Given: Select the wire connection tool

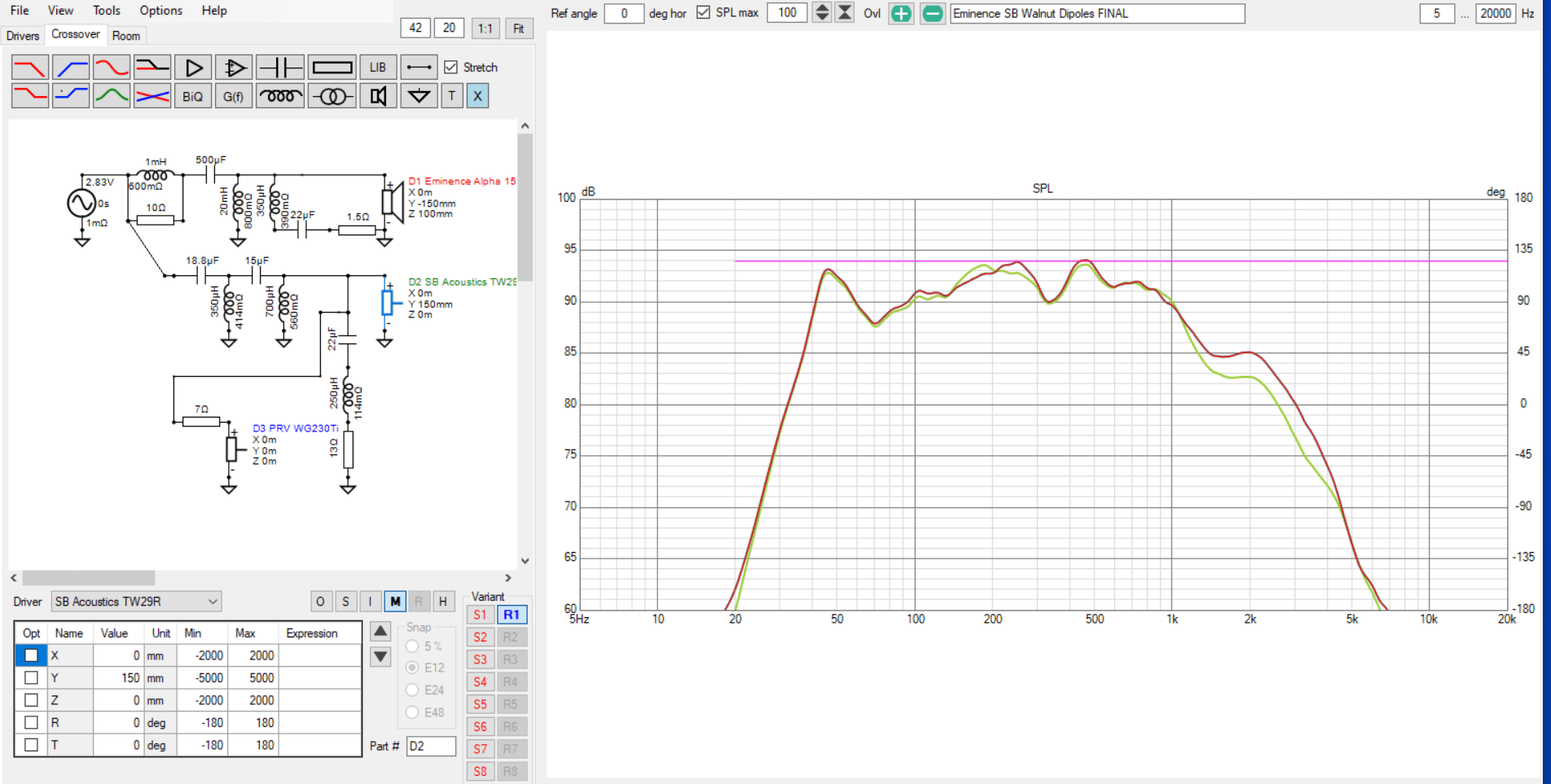Looking at the screenshot, I should (420, 67).
